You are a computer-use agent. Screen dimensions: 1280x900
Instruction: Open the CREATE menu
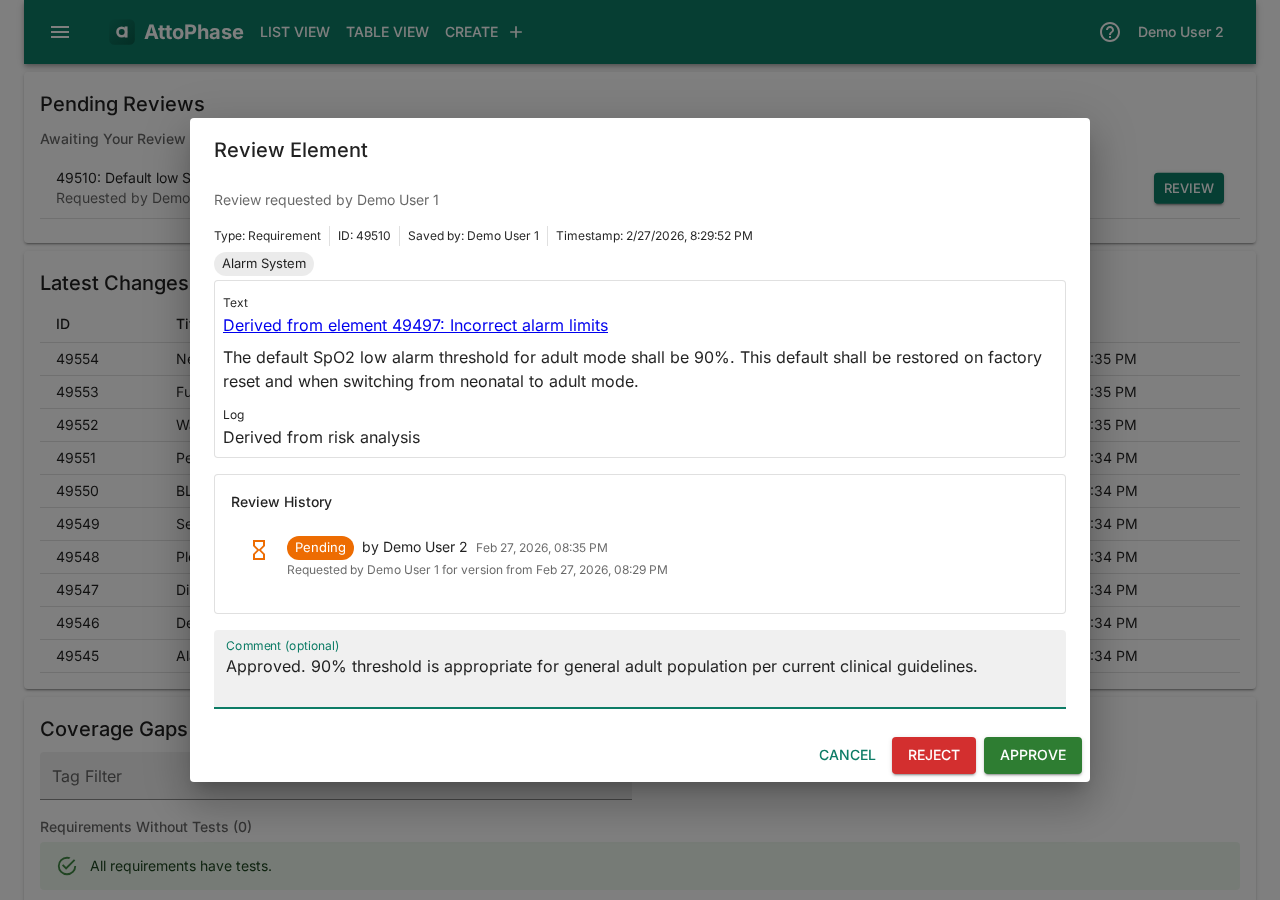point(471,31)
